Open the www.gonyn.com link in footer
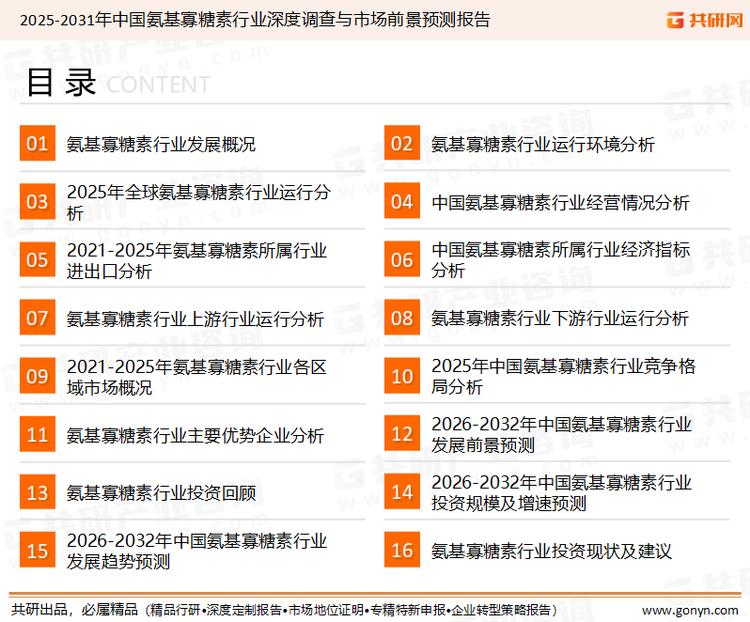Viewport: 750px width, 622px height. [690, 610]
